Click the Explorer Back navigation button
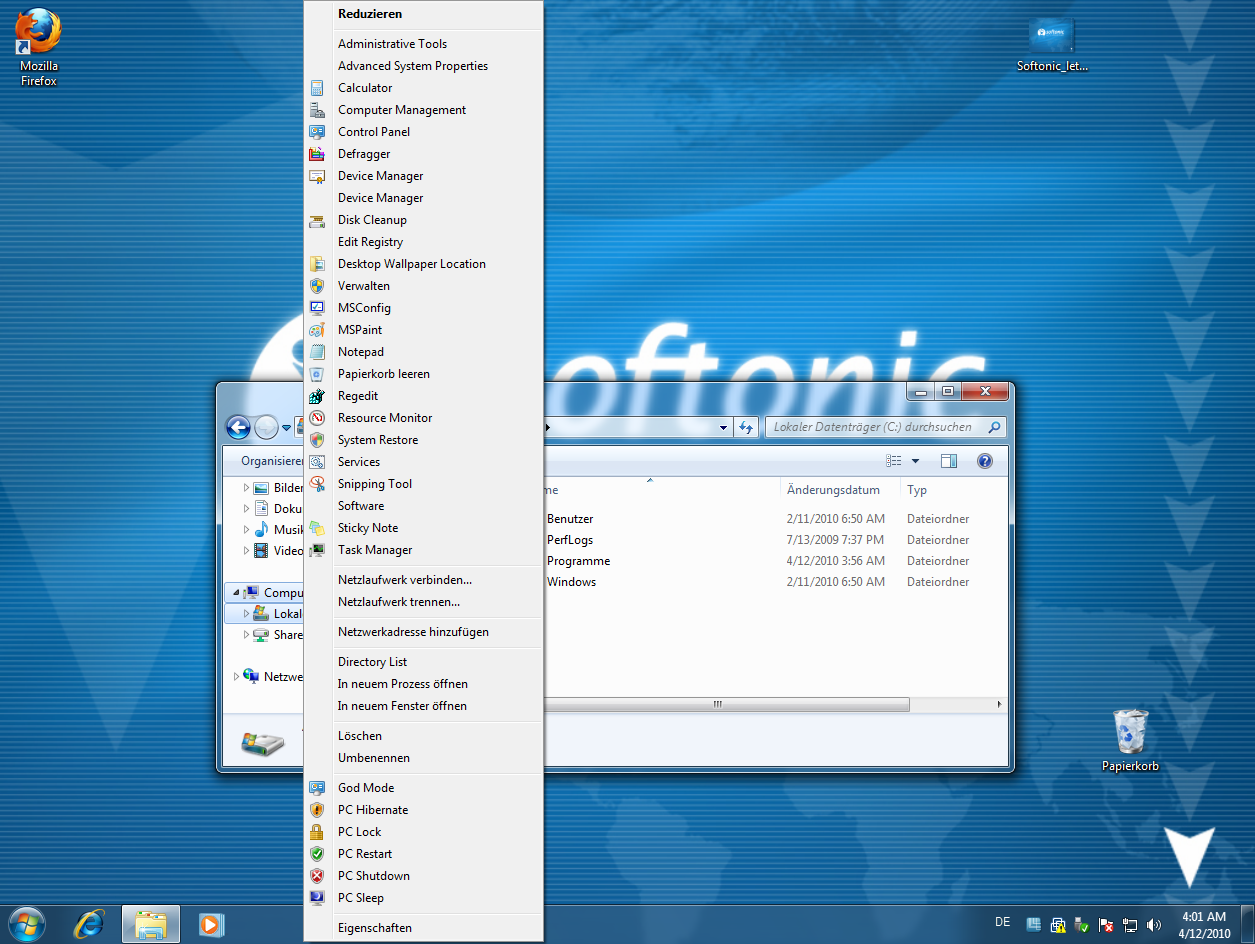The width and height of the screenshot is (1255, 944). pyautogui.click(x=238, y=428)
